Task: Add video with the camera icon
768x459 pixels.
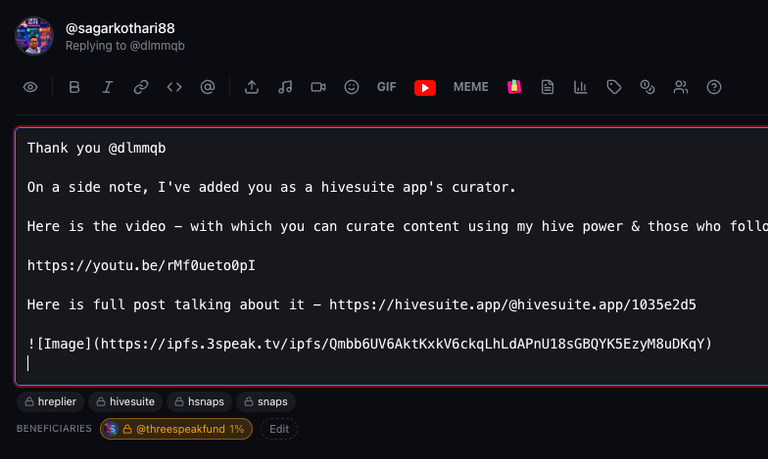Action: point(318,87)
